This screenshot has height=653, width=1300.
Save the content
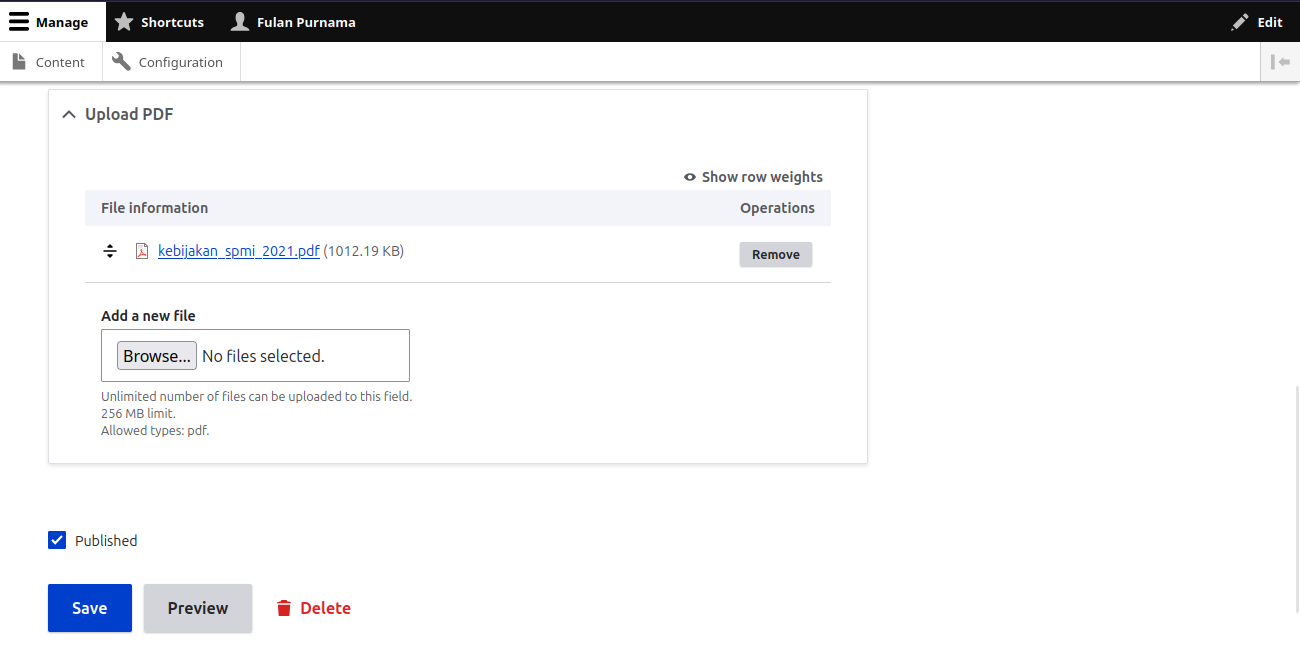(x=90, y=608)
